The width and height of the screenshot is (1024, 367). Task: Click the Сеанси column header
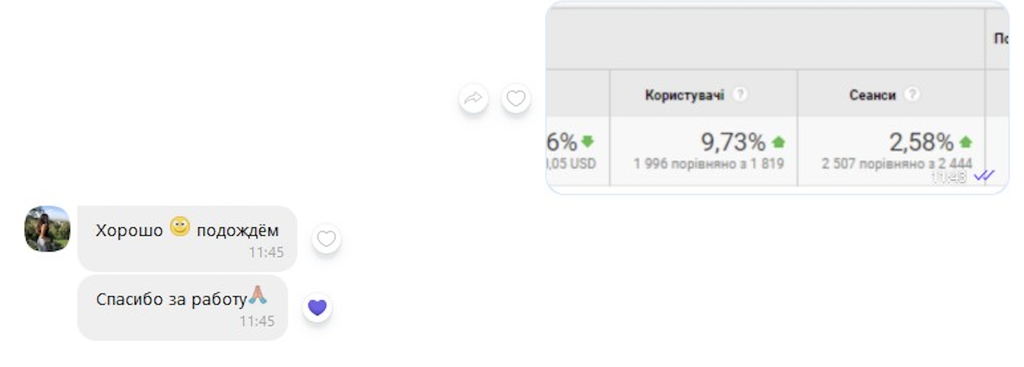click(872, 95)
